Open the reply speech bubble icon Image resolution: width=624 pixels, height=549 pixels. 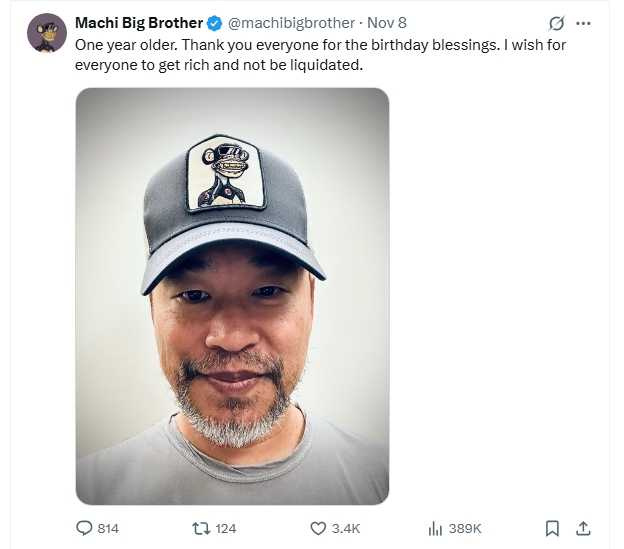tap(84, 528)
